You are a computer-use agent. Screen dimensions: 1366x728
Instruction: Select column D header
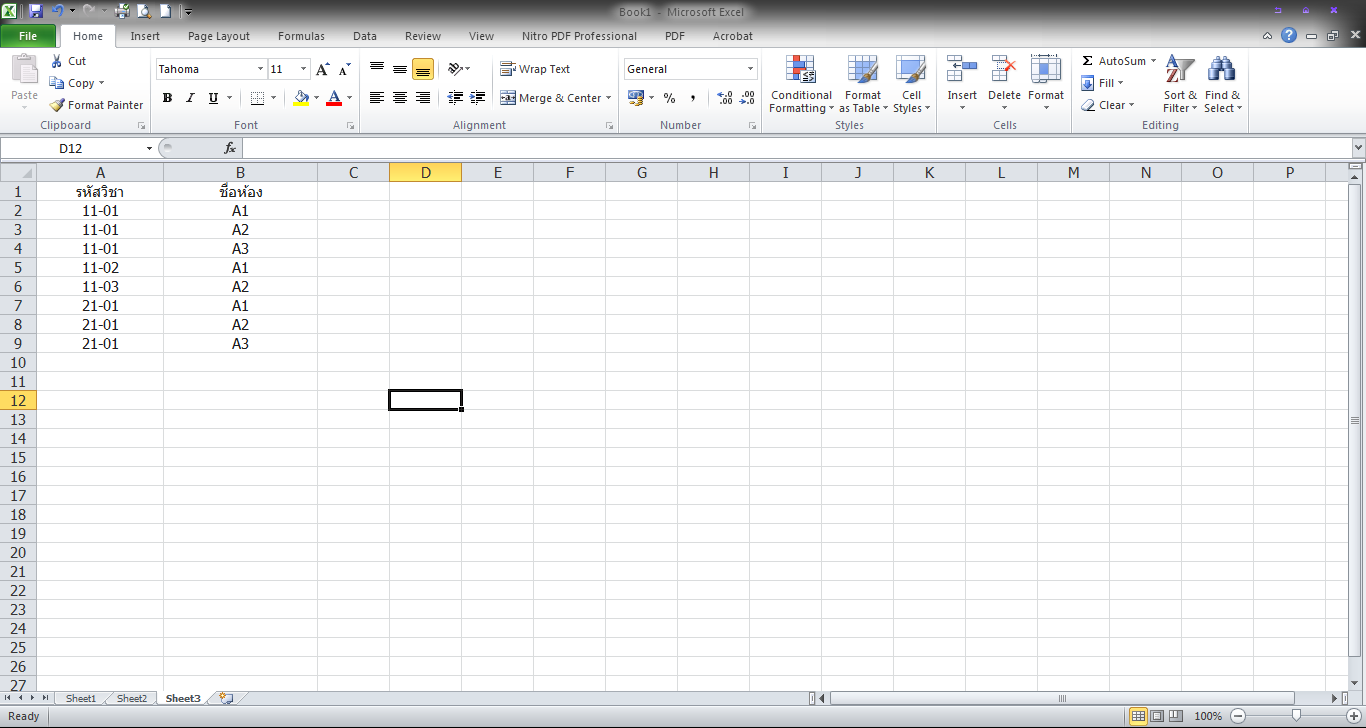pyautogui.click(x=425, y=173)
